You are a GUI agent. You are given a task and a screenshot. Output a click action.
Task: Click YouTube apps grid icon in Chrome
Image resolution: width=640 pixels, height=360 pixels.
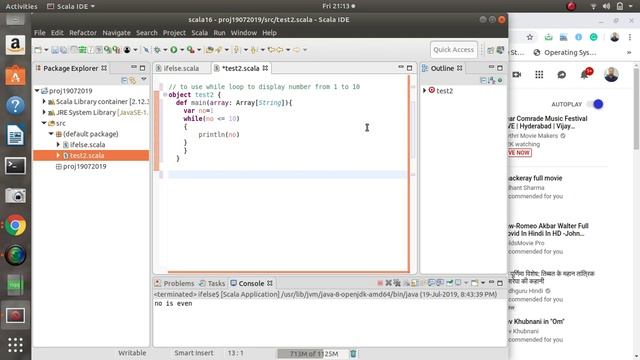tap(539, 74)
